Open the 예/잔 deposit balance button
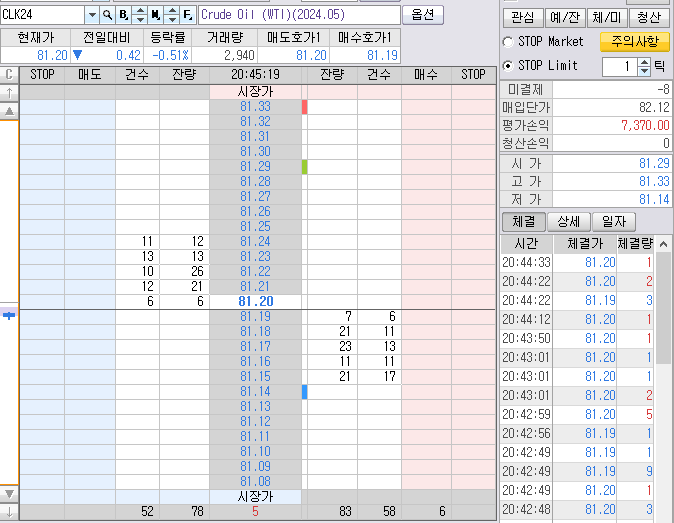This screenshot has width=674, height=523. pos(565,18)
